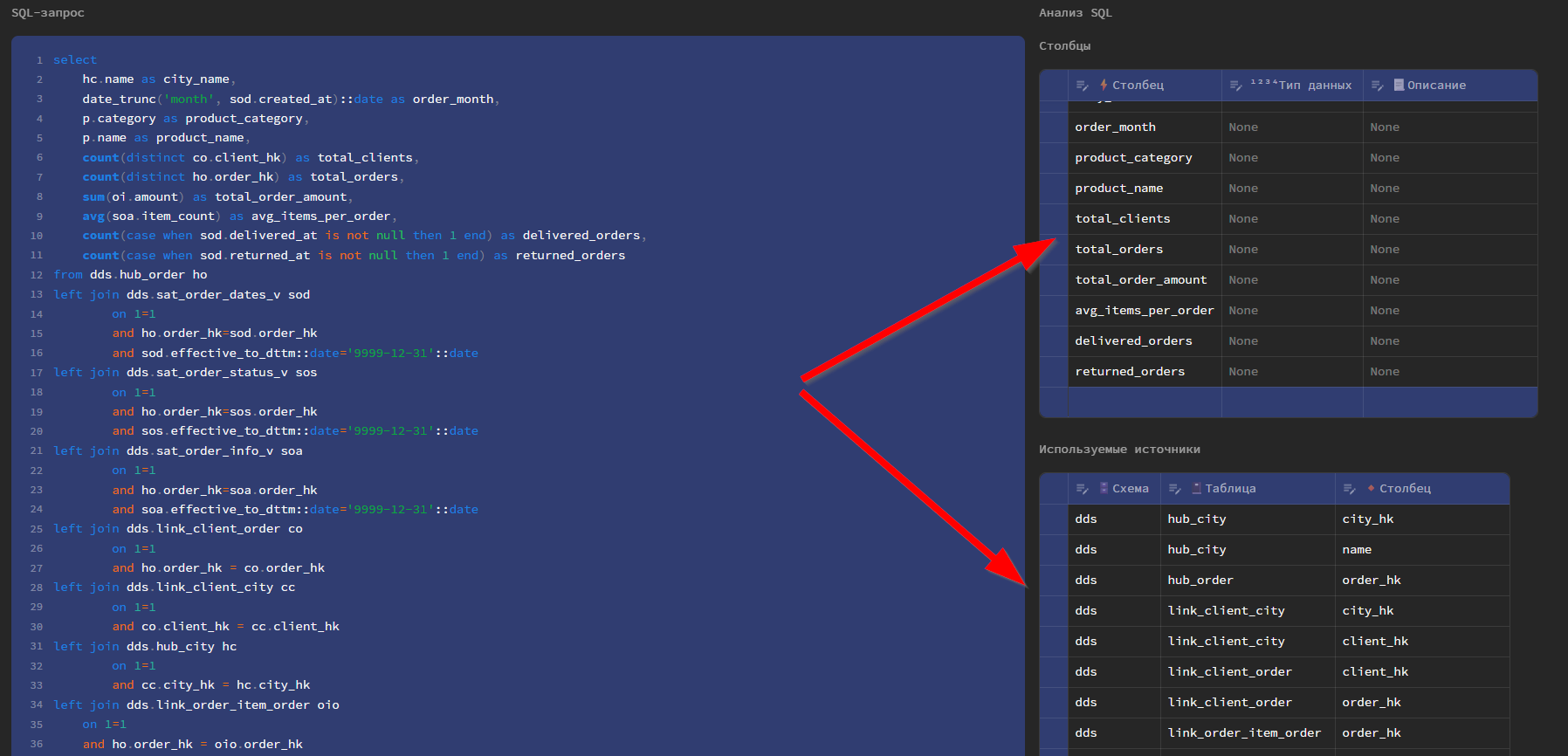The width and height of the screenshot is (1568, 756).
Task: Click city_hk cell in the first hub_city row
Action: point(1422,519)
